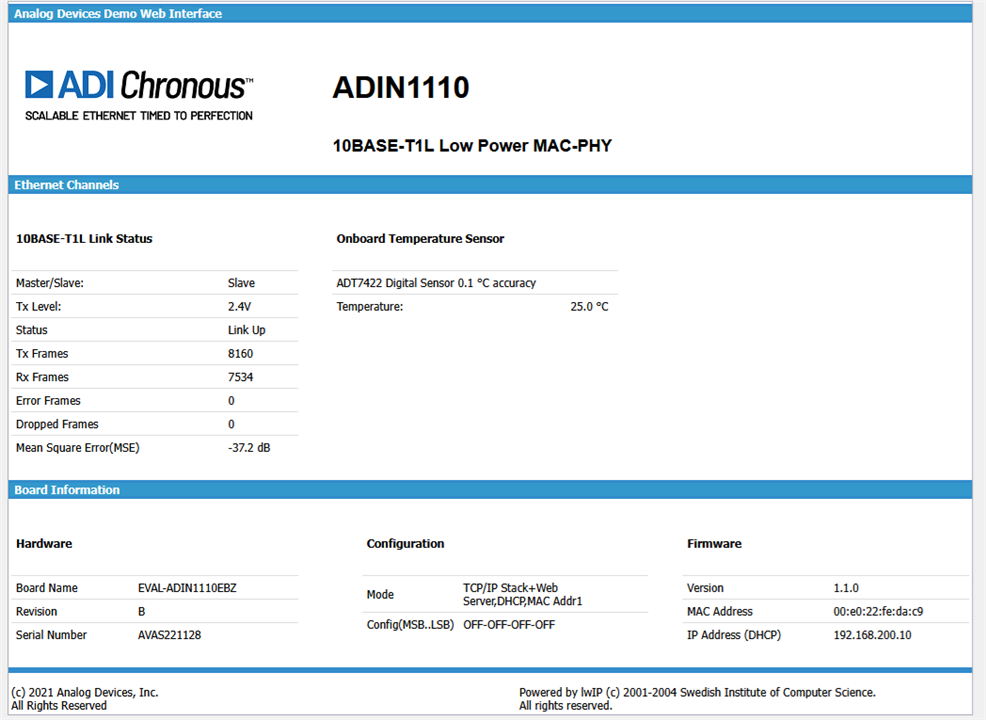Click the Temperature: label
This screenshot has width=986, height=720.
point(370,307)
